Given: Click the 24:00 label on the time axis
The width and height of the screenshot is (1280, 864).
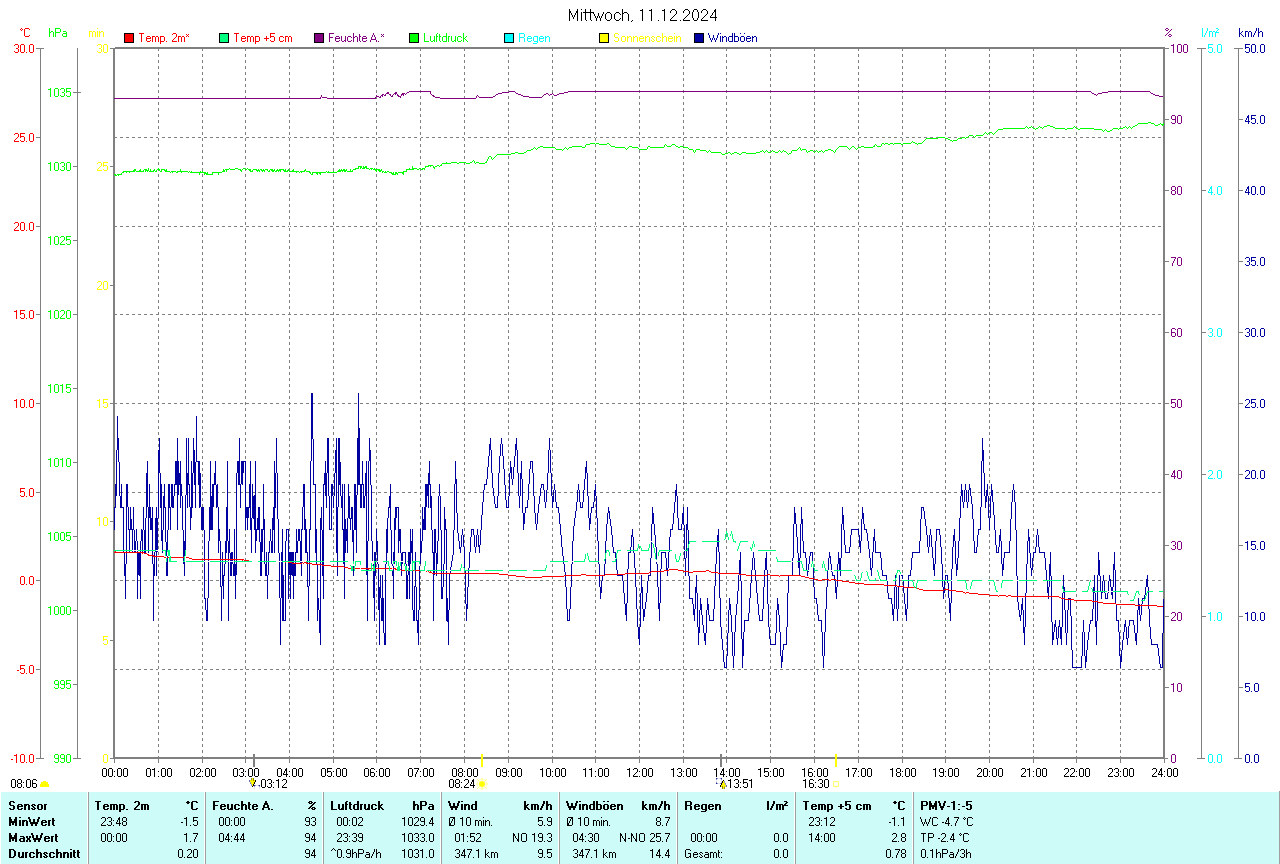Looking at the screenshot, I should coord(1165,773).
